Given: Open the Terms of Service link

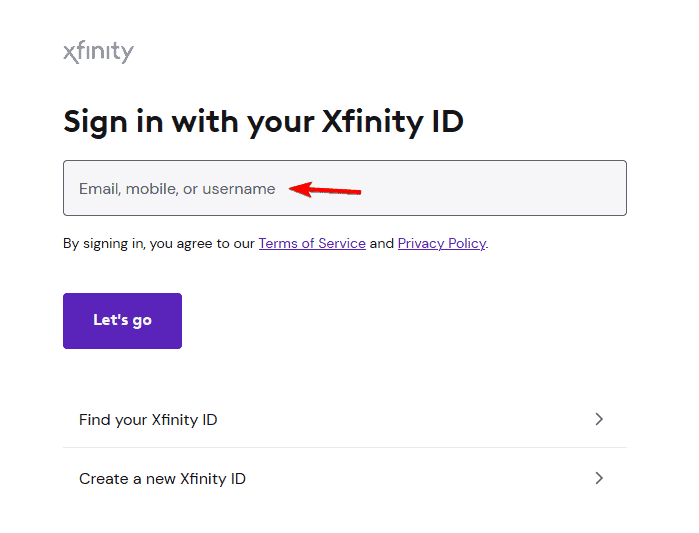Looking at the screenshot, I should [312, 243].
